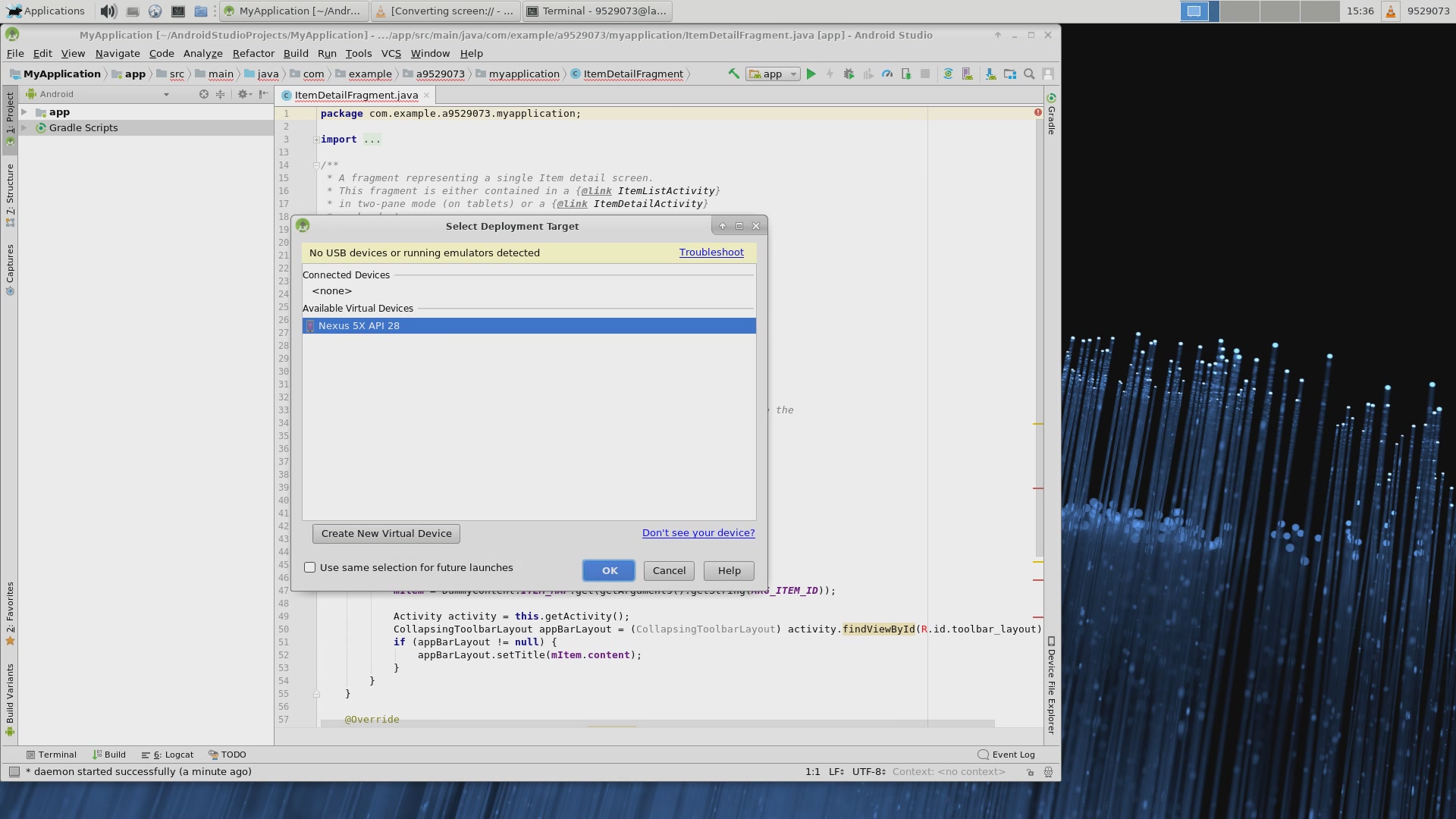
Task: Click the green Run app button
Action: tap(811, 74)
